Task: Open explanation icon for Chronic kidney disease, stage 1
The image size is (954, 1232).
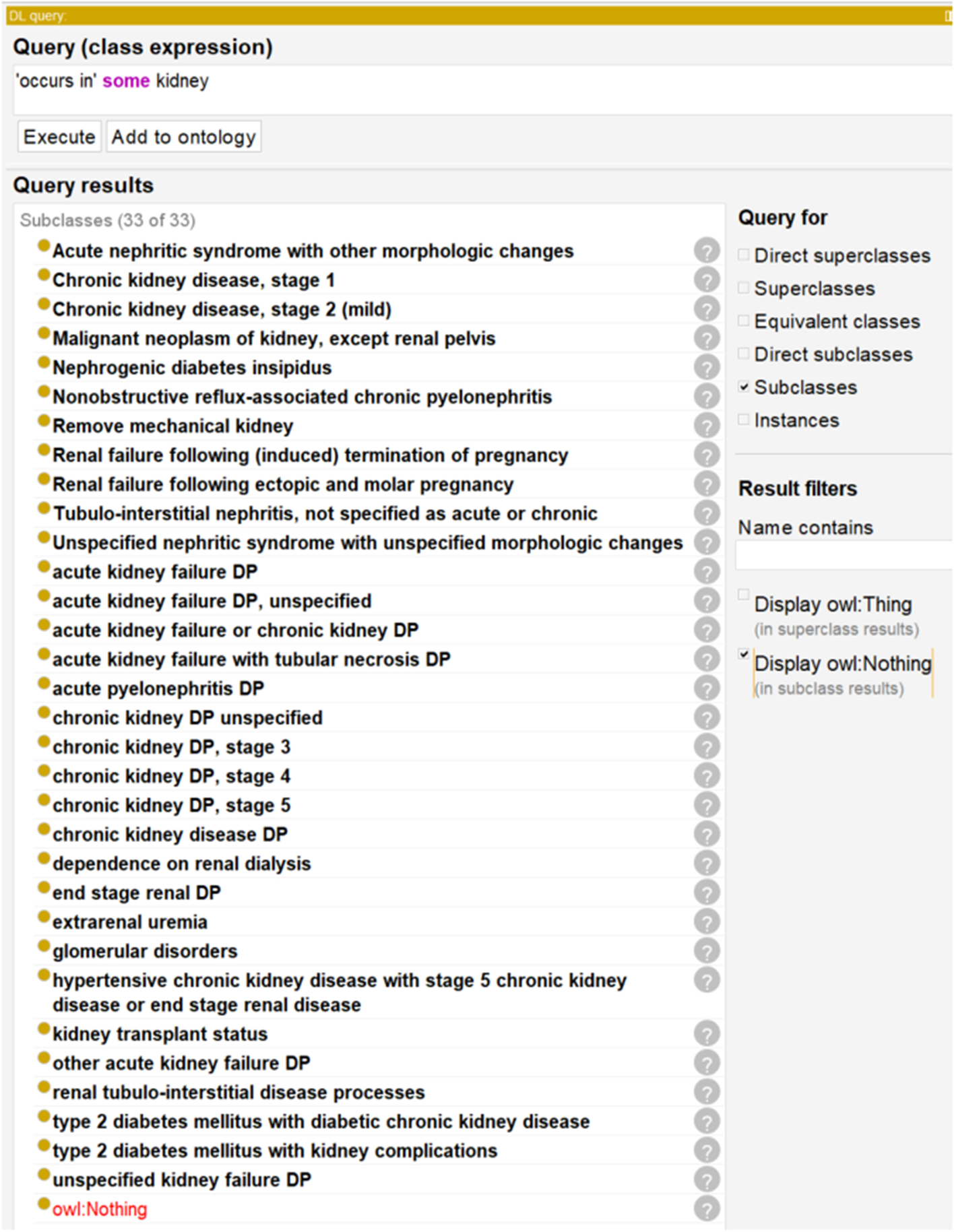Action: pyautogui.click(x=707, y=280)
